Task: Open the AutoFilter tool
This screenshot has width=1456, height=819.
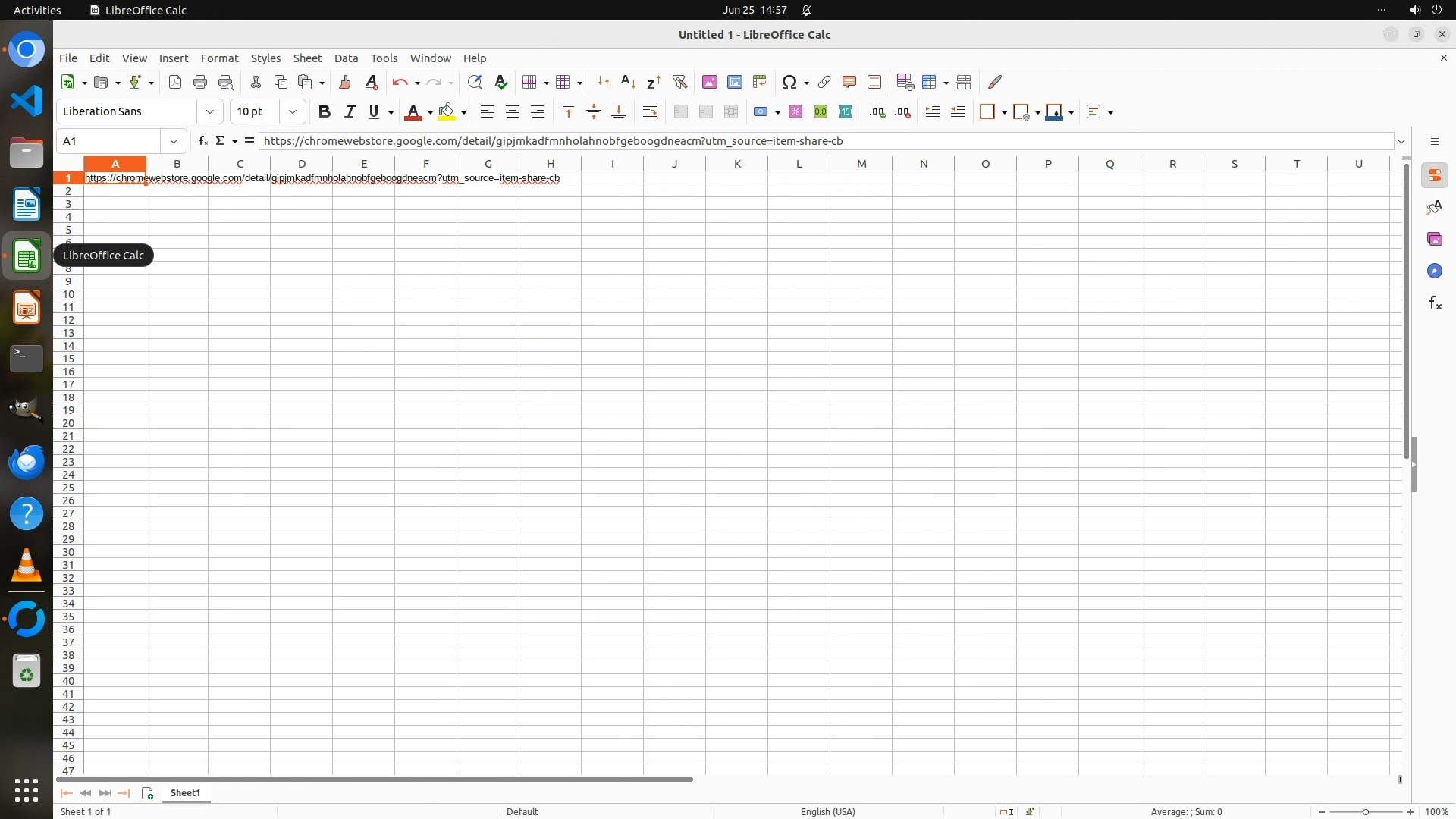Action: pyautogui.click(x=679, y=82)
